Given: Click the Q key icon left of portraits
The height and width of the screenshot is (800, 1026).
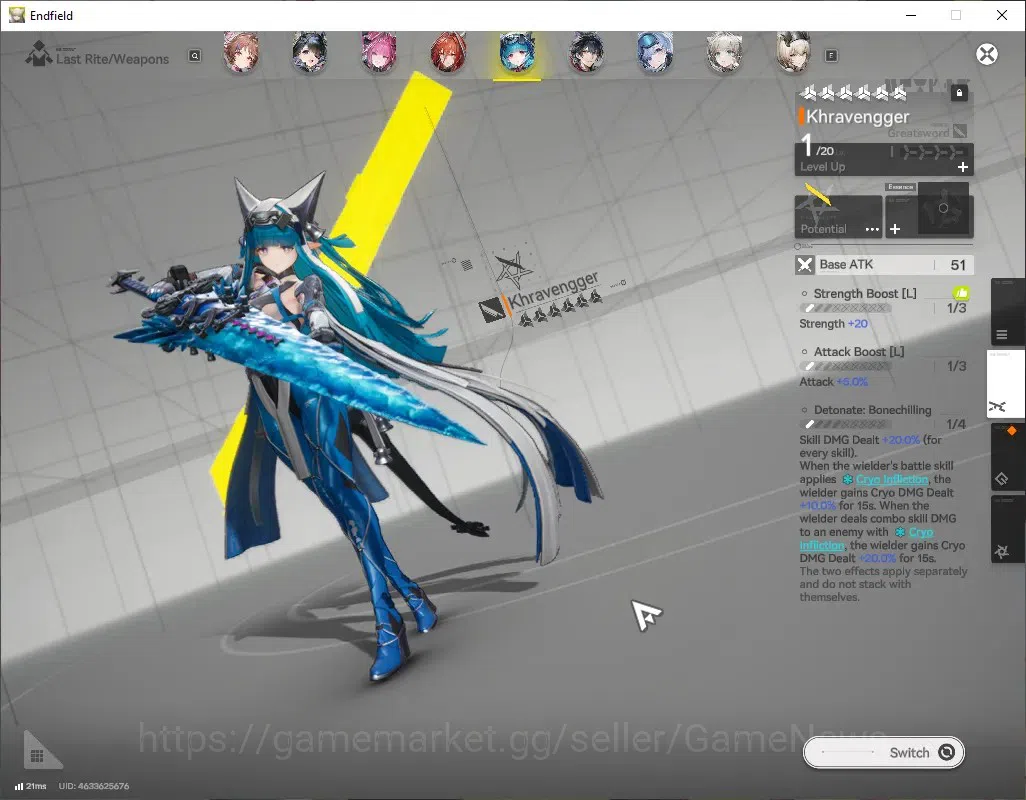Looking at the screenshot, I should click(194, 56).
